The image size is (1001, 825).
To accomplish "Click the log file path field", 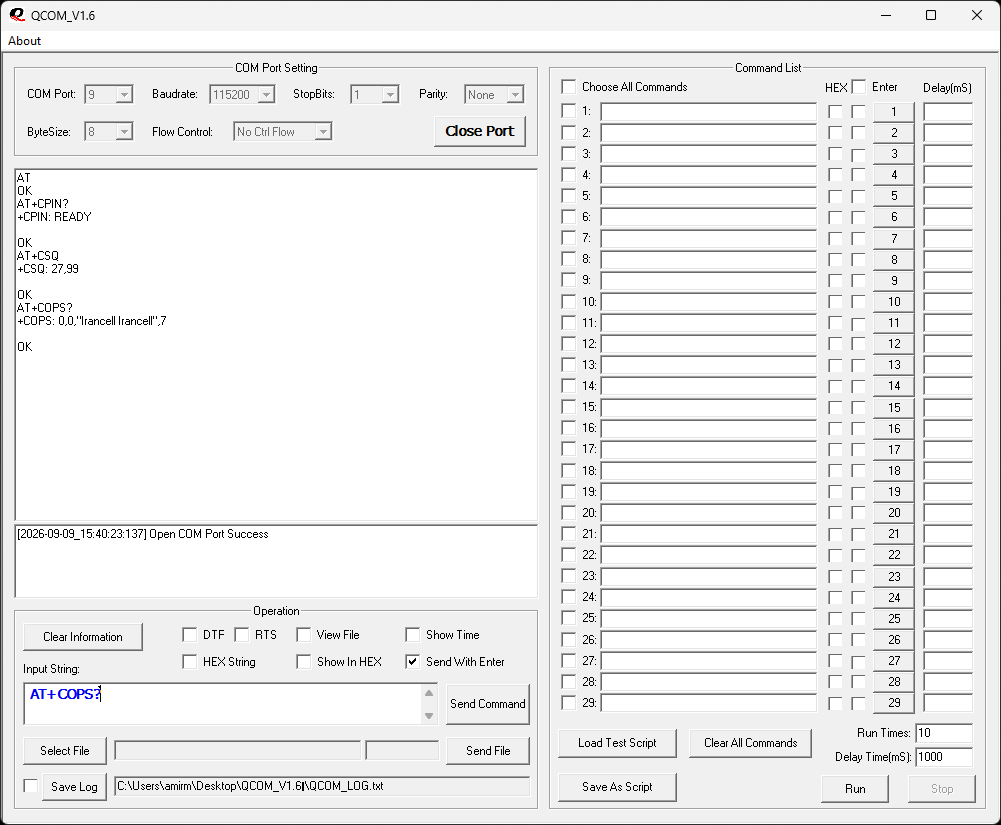I will point(322,786).
